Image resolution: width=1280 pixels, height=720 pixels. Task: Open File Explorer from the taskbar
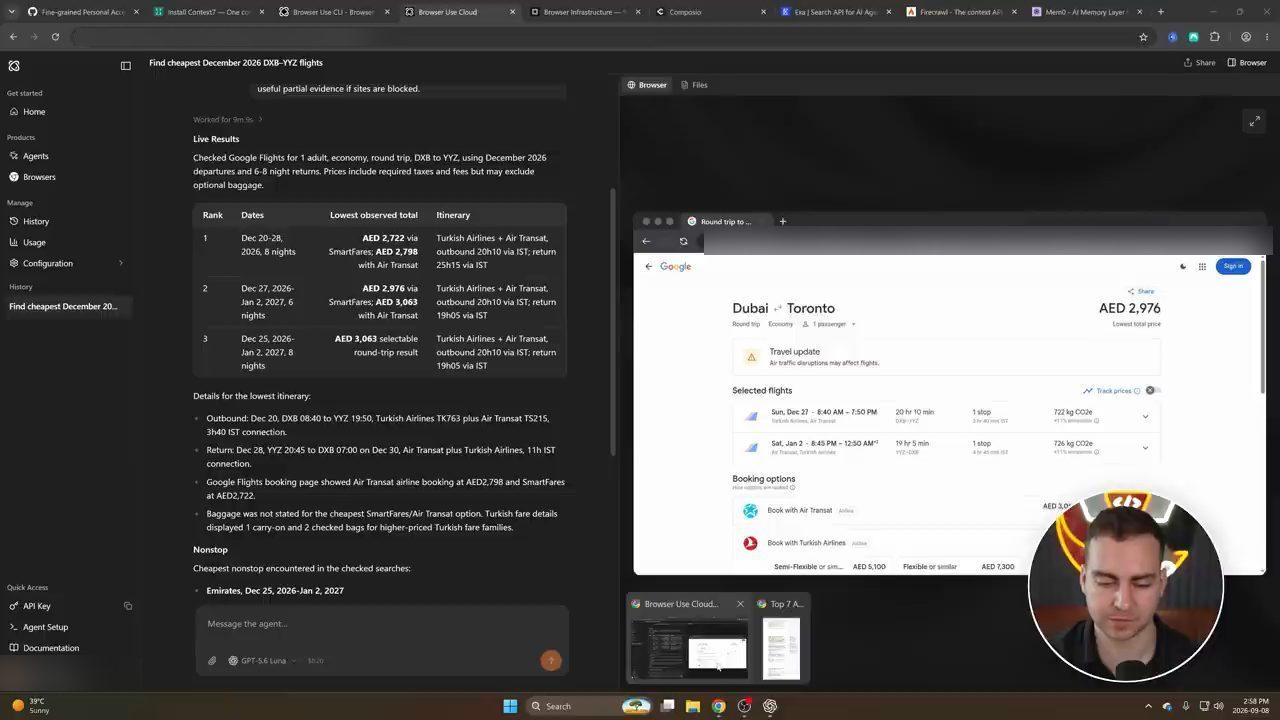(x=692, y=706)
